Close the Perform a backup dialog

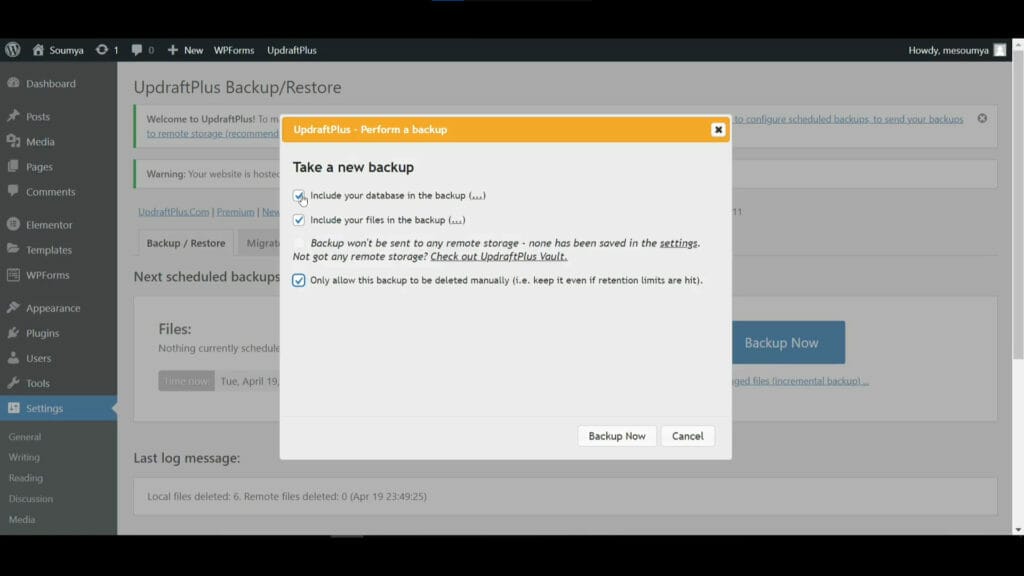718,129
